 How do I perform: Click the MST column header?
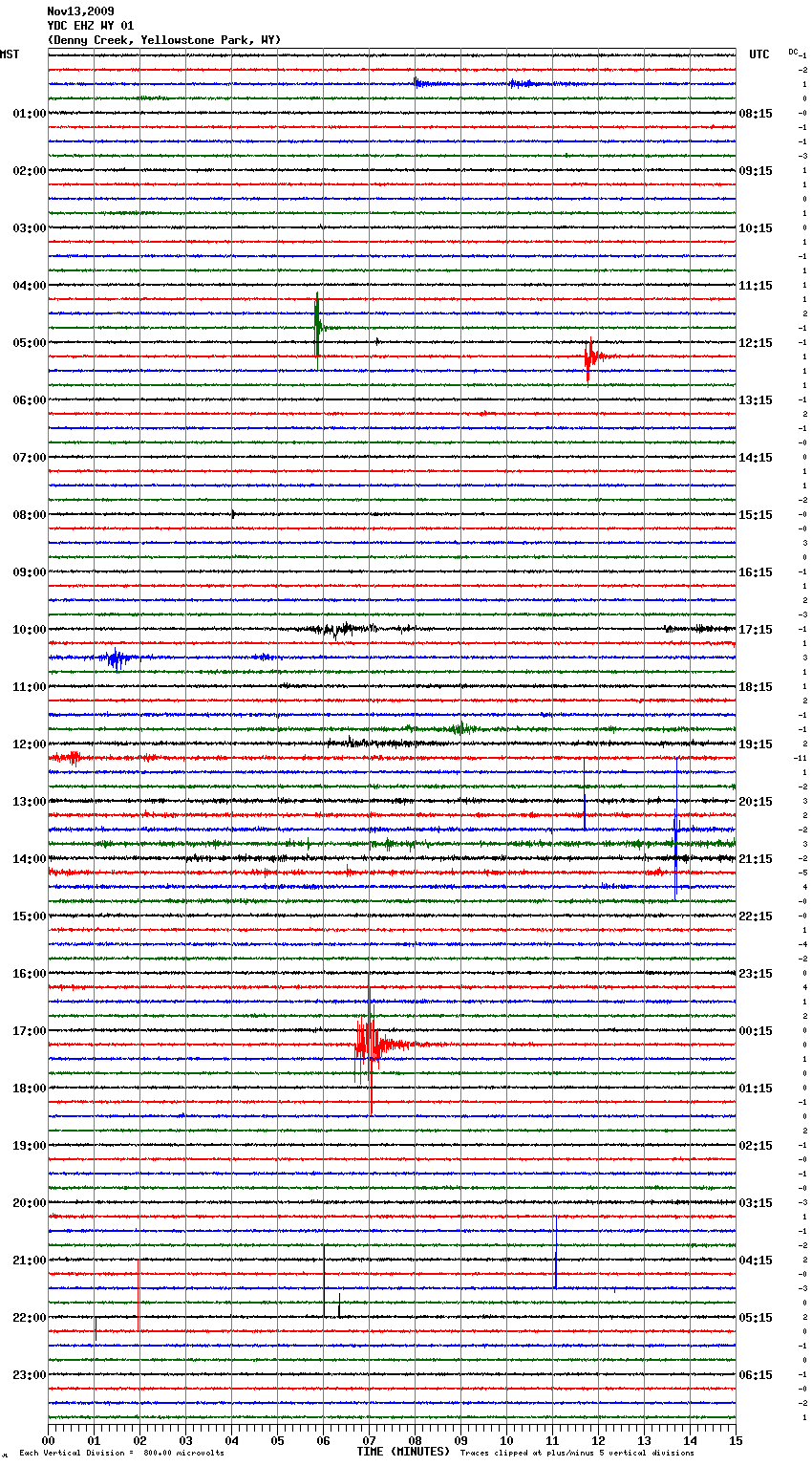(10, 54)
